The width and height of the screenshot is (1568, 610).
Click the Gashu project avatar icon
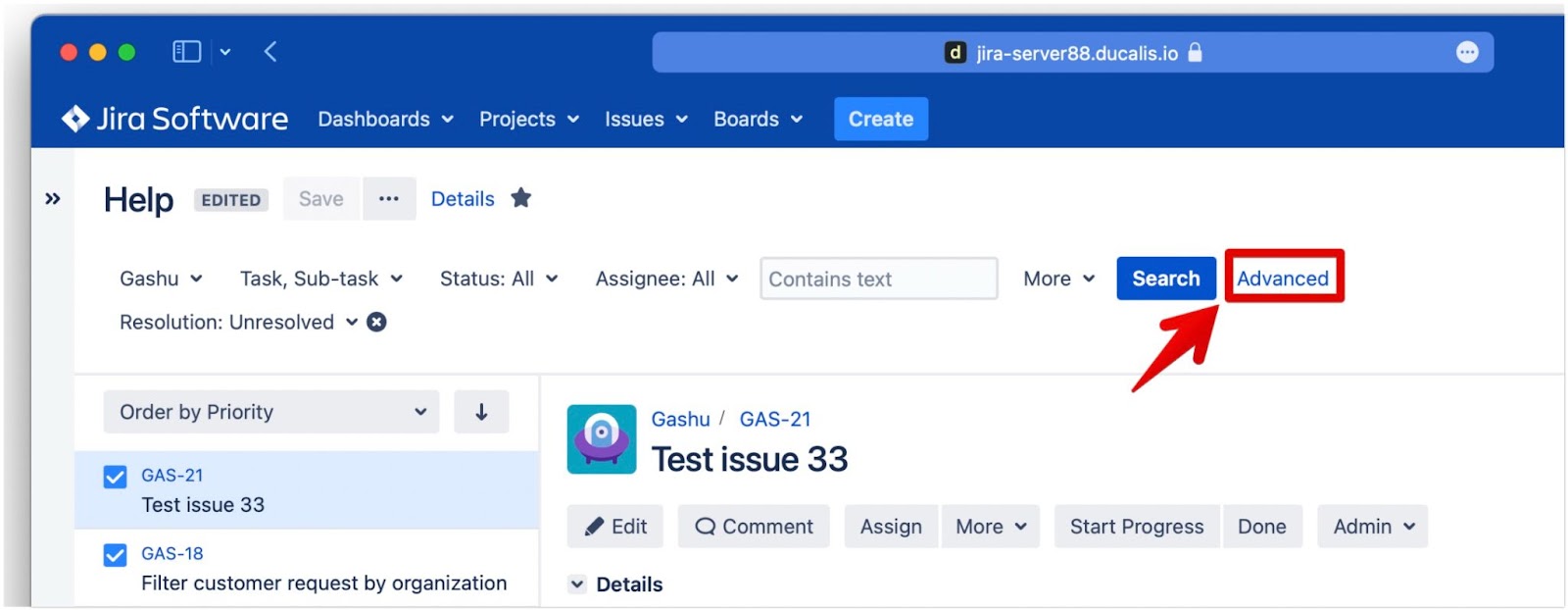pos(601,438)
